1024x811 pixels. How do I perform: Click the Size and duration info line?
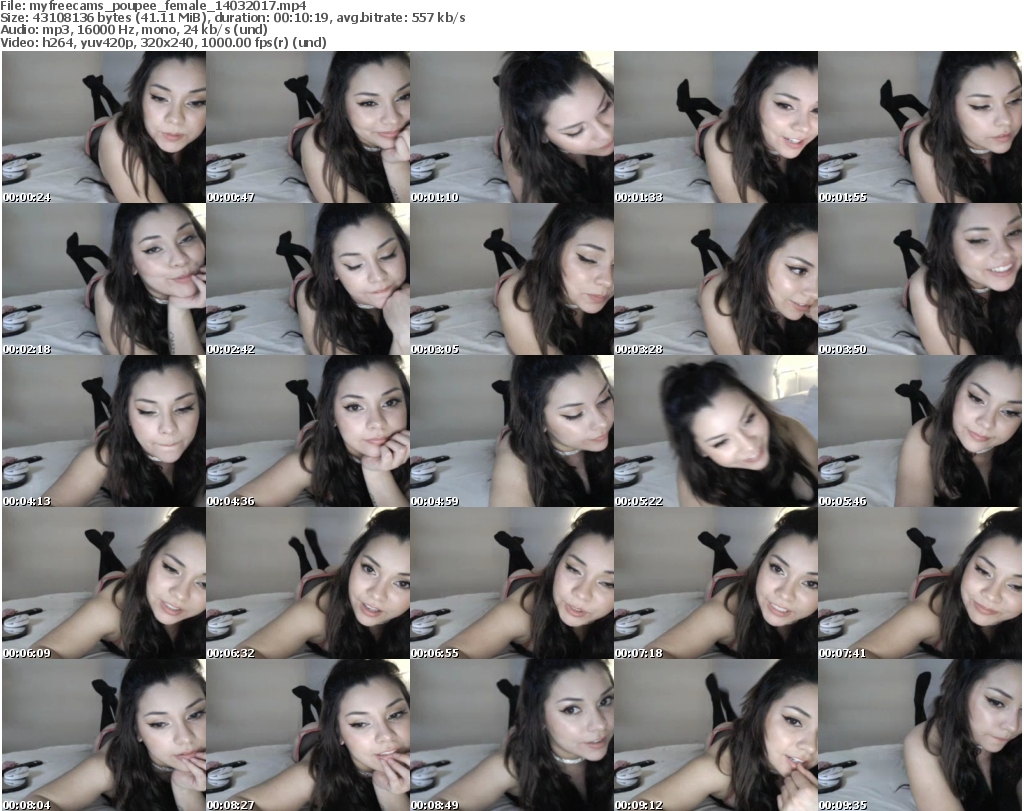click(233, 18)
